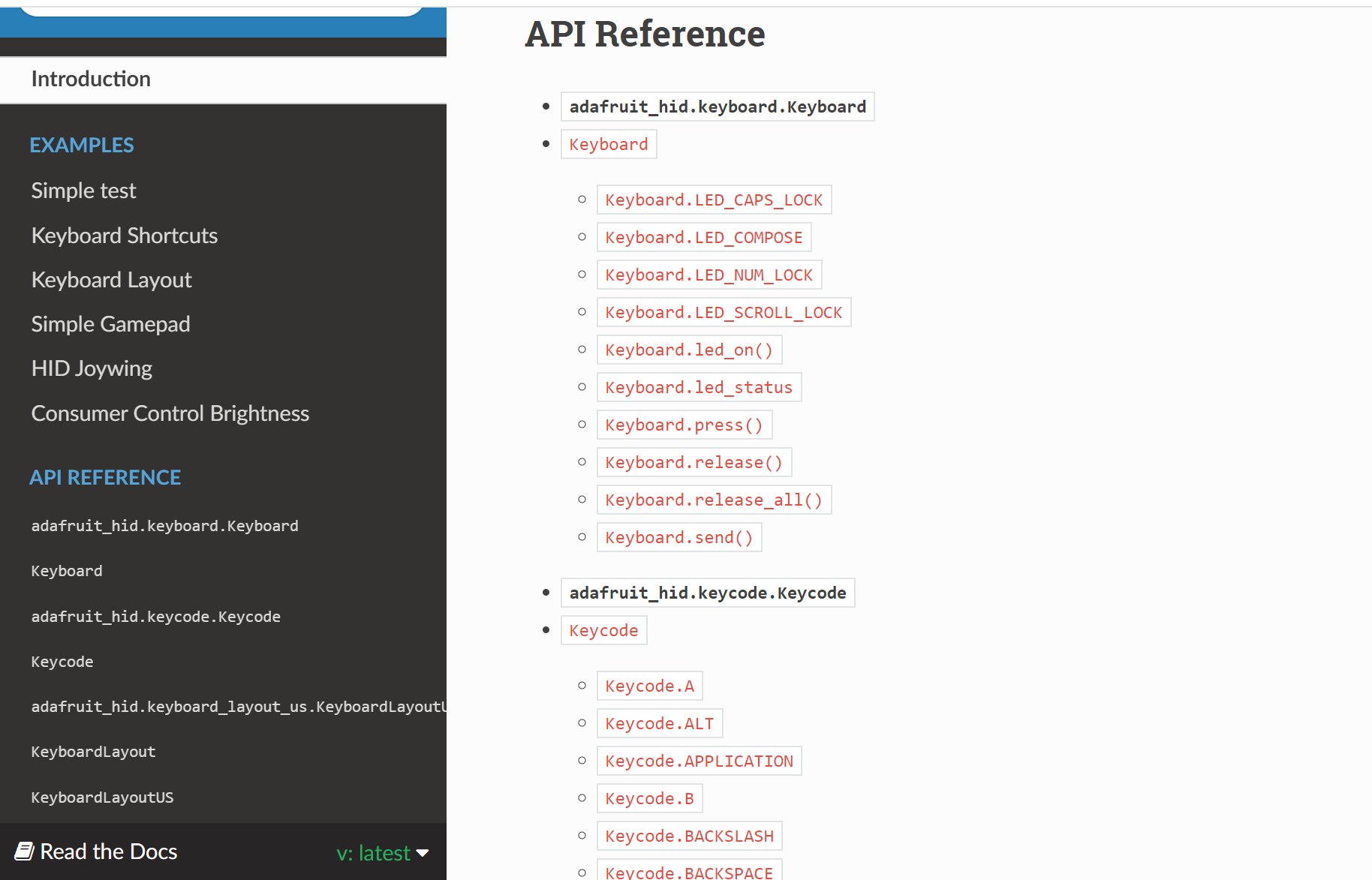Click the API REFERENCE sidebar heading
Image resolution: width=1372 pixels, height=880 pixels.
pyautogui.click(x=105, y=477)
